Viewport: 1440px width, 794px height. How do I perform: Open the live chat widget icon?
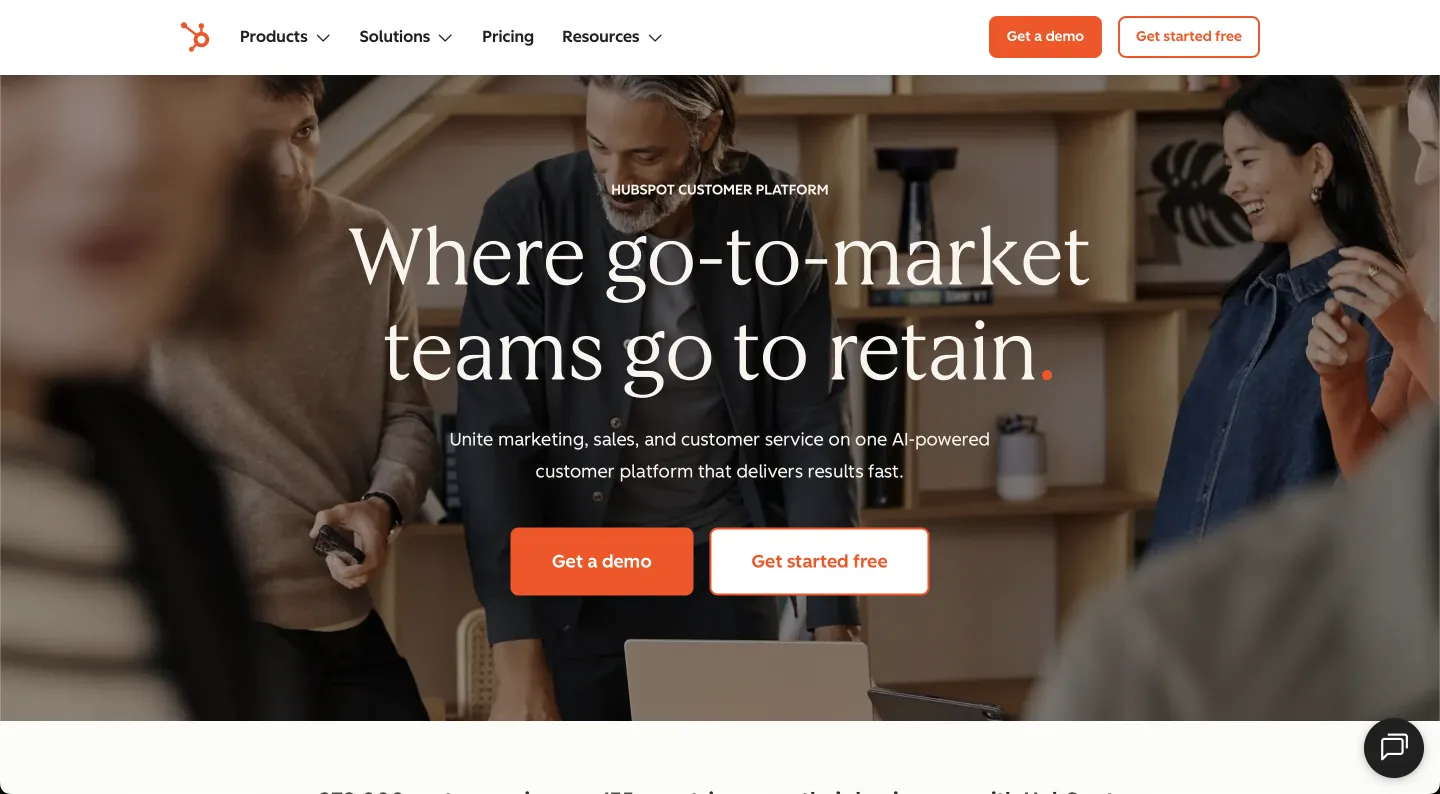(x=1394, y=748)
